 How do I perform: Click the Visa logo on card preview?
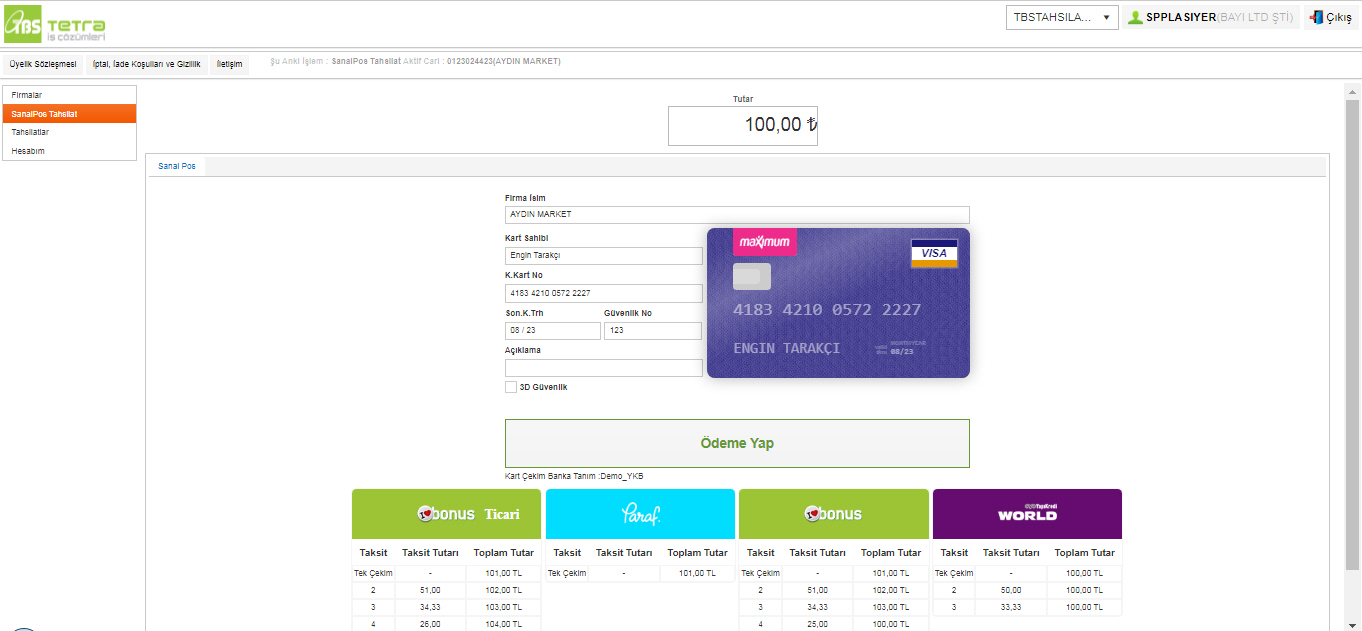pos(934,253)
